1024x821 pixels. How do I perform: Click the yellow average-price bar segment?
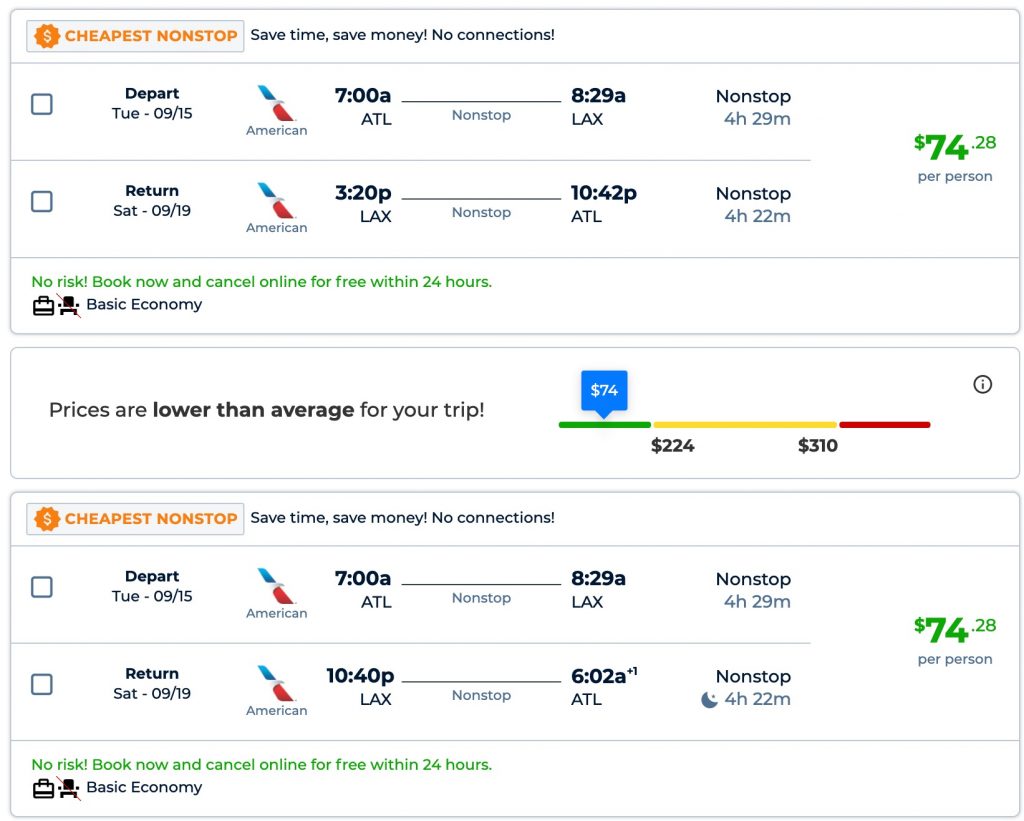coord(744,425)
